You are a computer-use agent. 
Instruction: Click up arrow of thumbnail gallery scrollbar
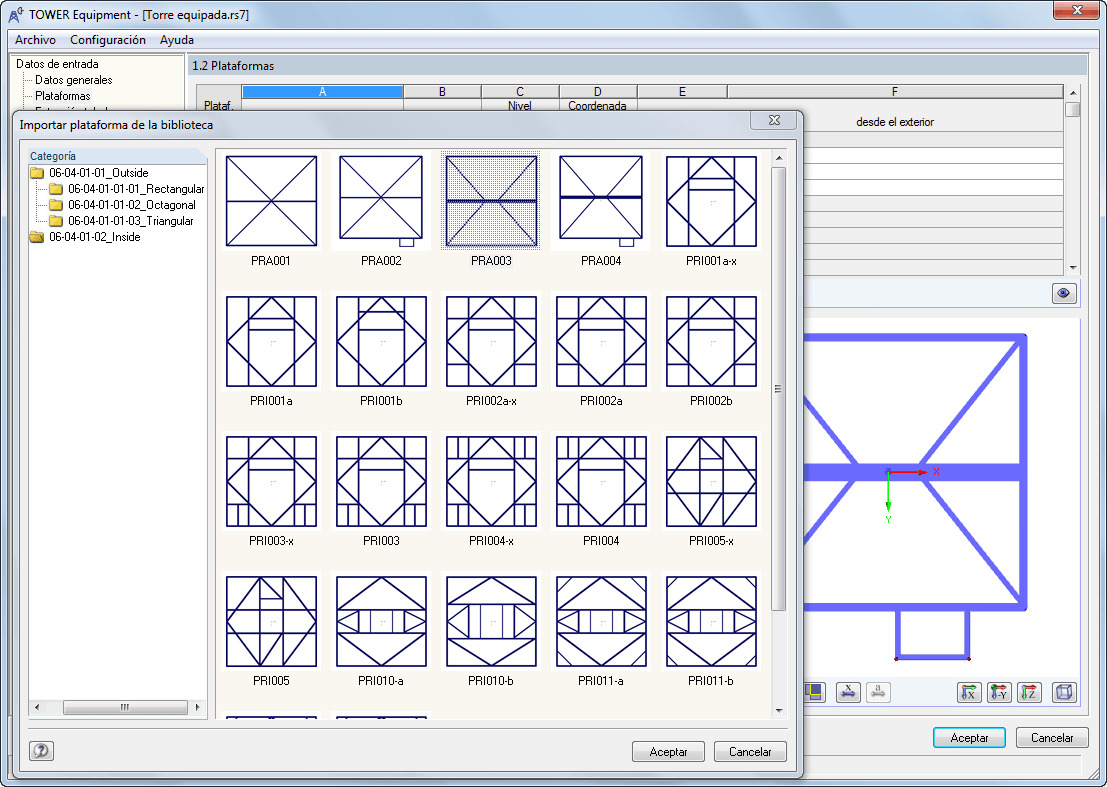point(779,158)
